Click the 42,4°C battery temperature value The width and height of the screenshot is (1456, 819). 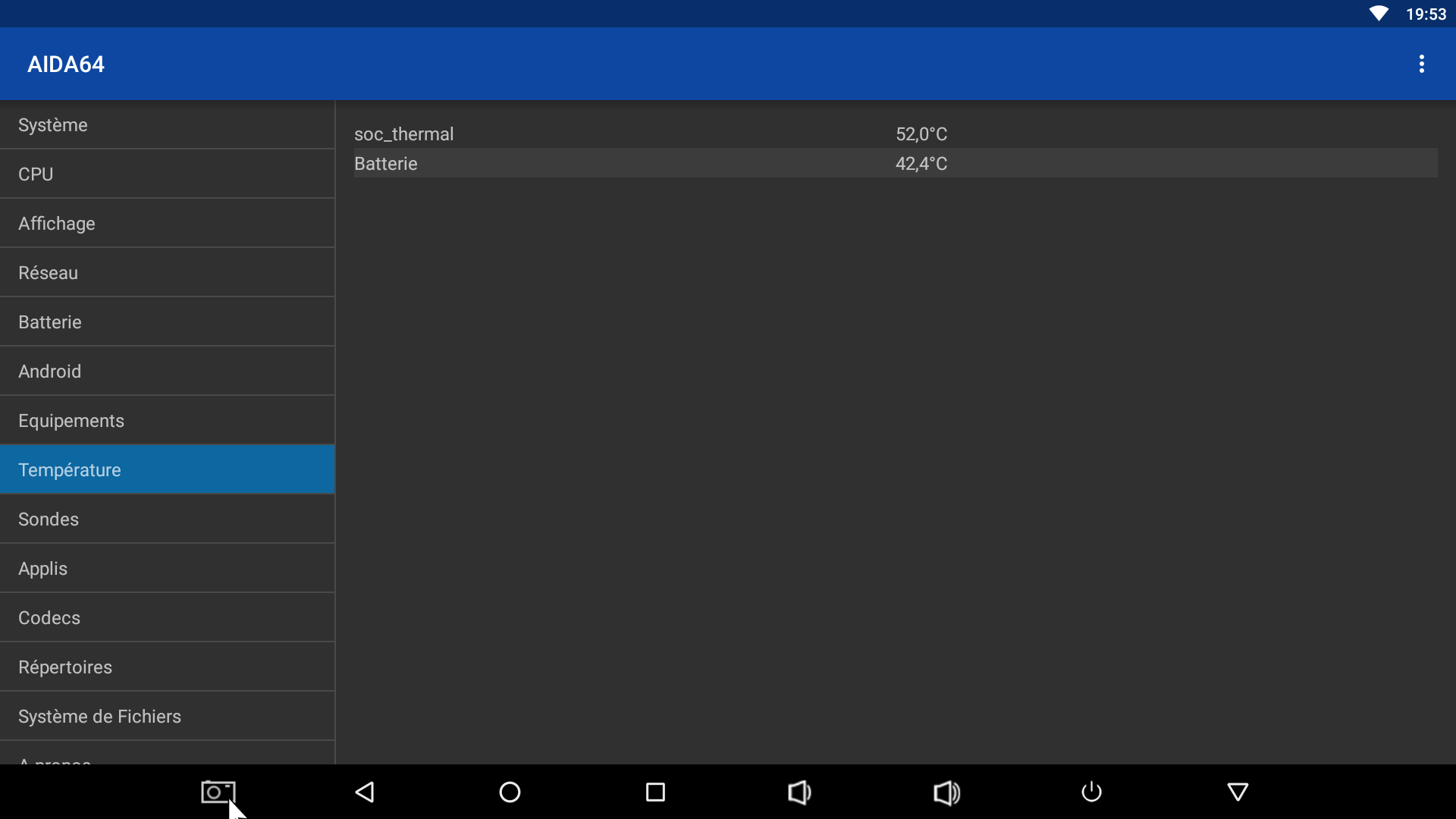[x=921, y=164]
